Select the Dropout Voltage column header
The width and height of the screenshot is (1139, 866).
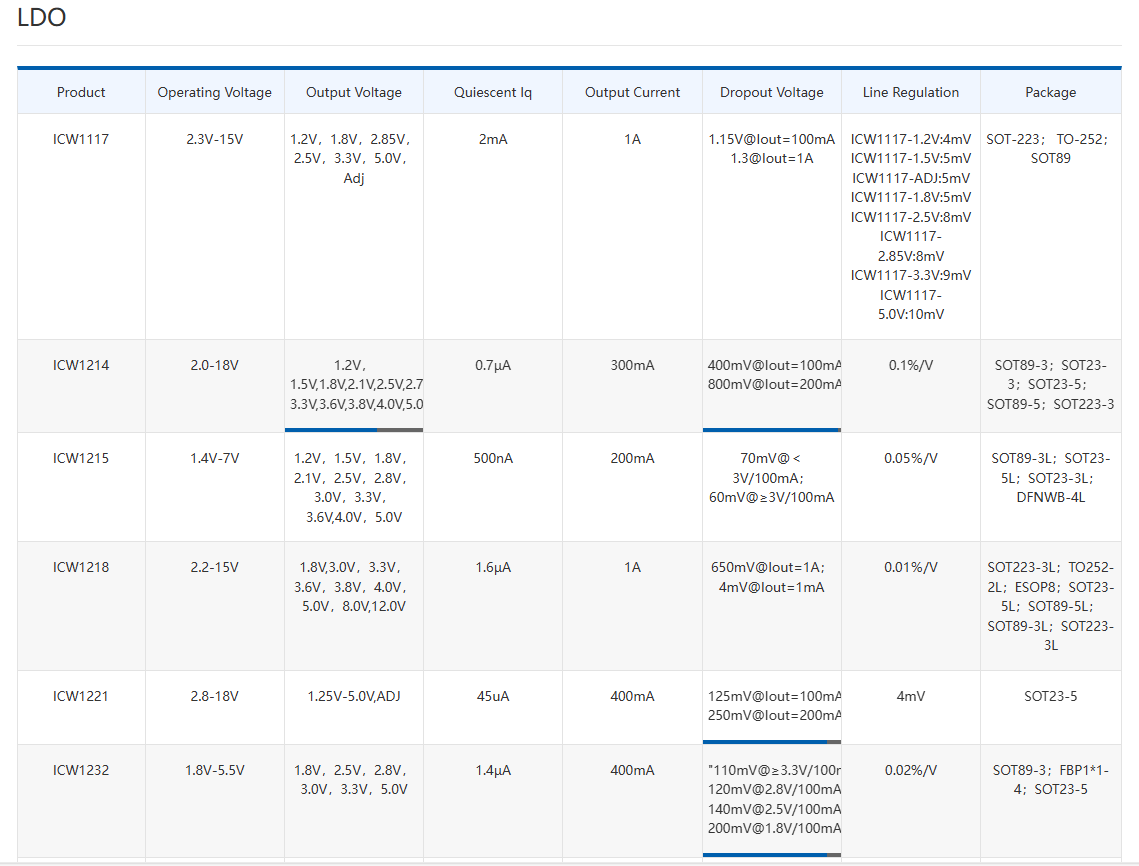click(771, 92)
